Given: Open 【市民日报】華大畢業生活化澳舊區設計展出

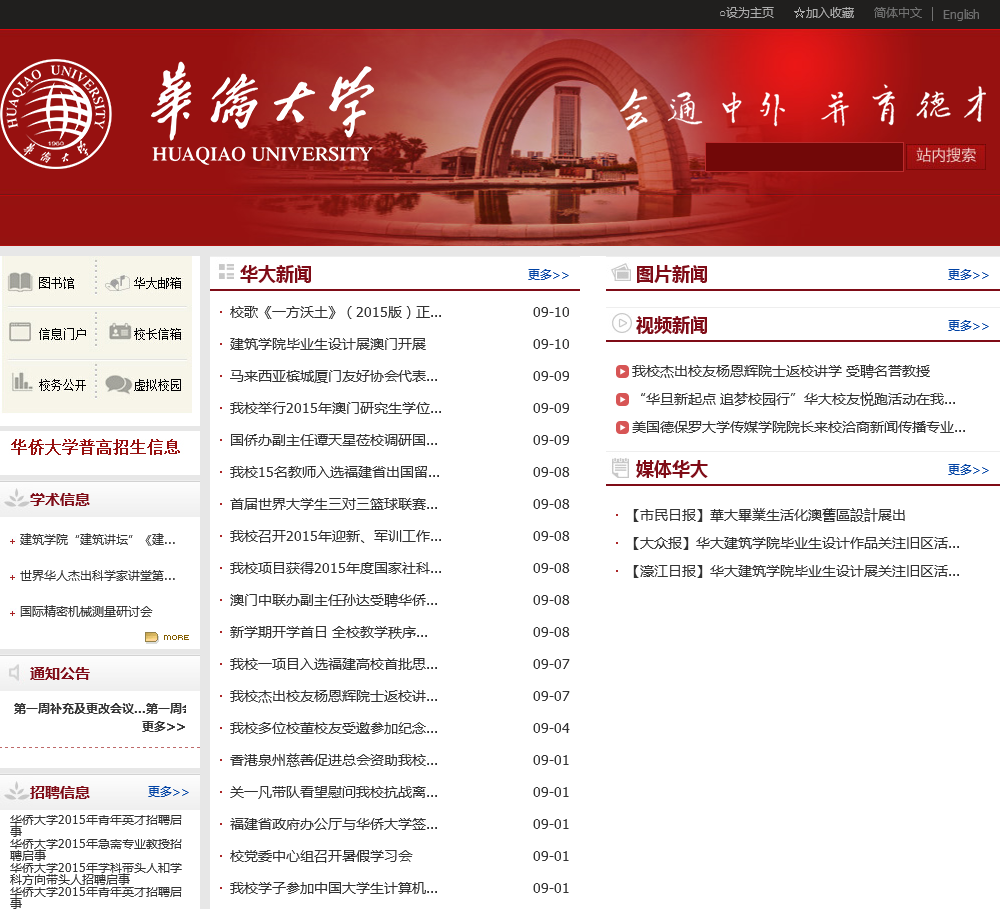Looking at the screenshot, I should pos(766,515).
